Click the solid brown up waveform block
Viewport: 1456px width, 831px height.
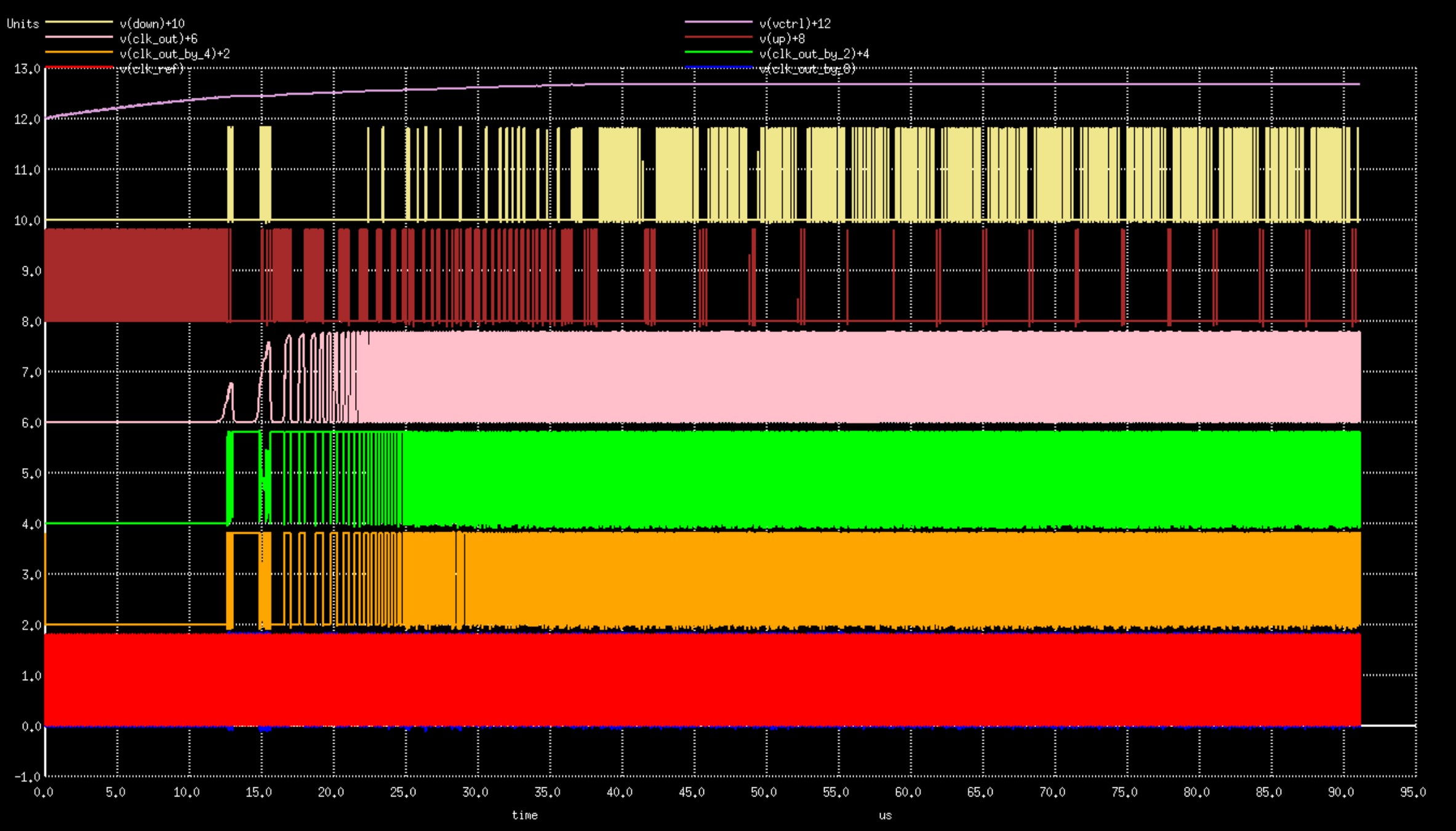[x=135, y=275]
